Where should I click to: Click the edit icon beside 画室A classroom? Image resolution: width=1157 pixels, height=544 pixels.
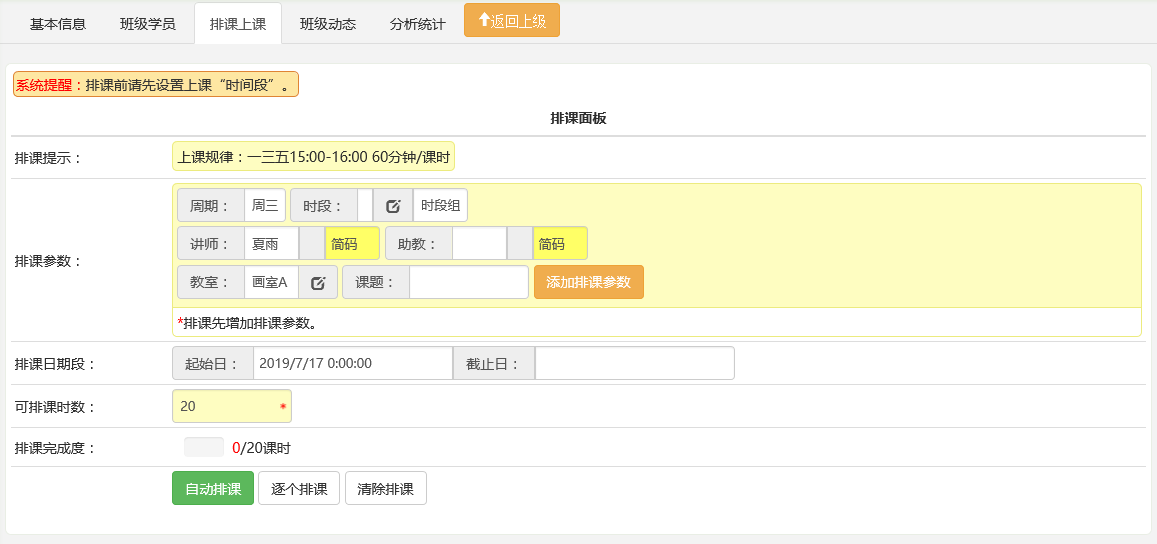point(318,283)
